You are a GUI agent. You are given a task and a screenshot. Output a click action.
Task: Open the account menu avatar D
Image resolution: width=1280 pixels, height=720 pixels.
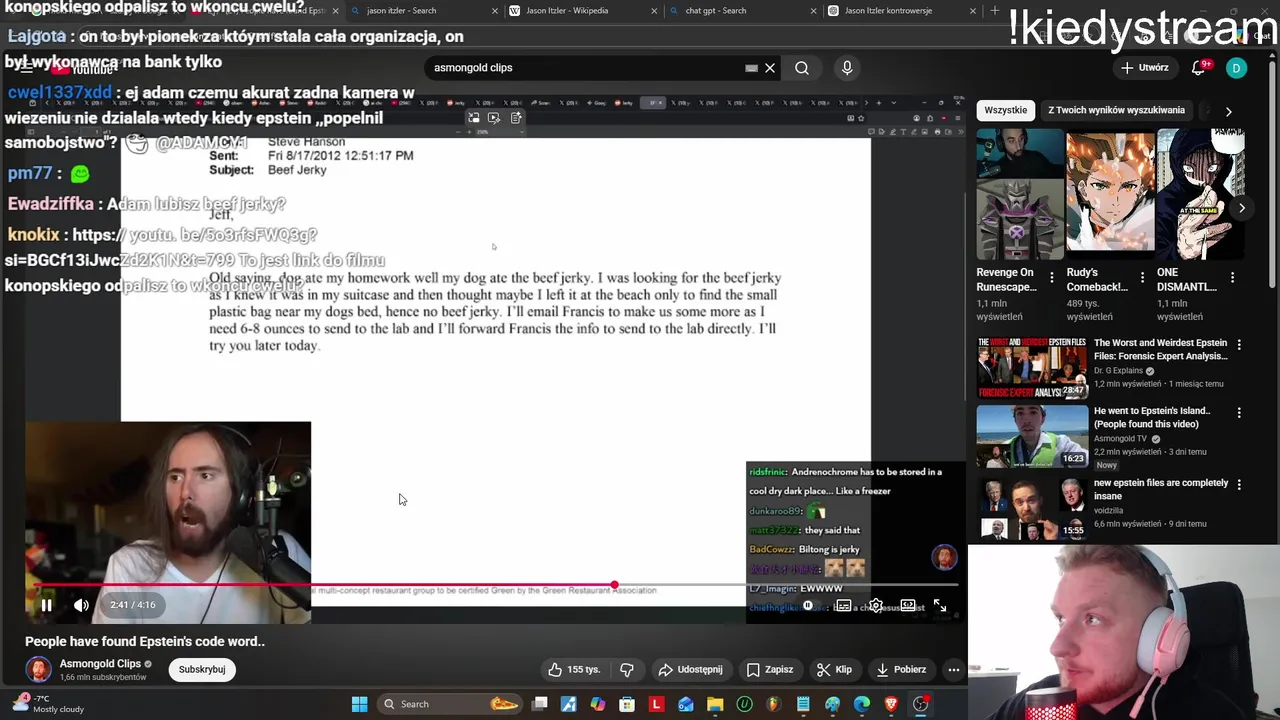coord(1237,68)
